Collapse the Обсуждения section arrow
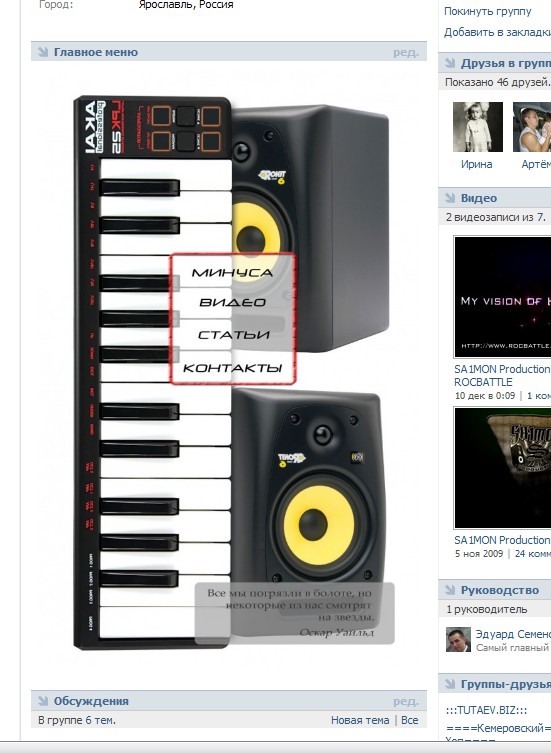Screen dimensions: 551x753 click(x=43, y=701)
